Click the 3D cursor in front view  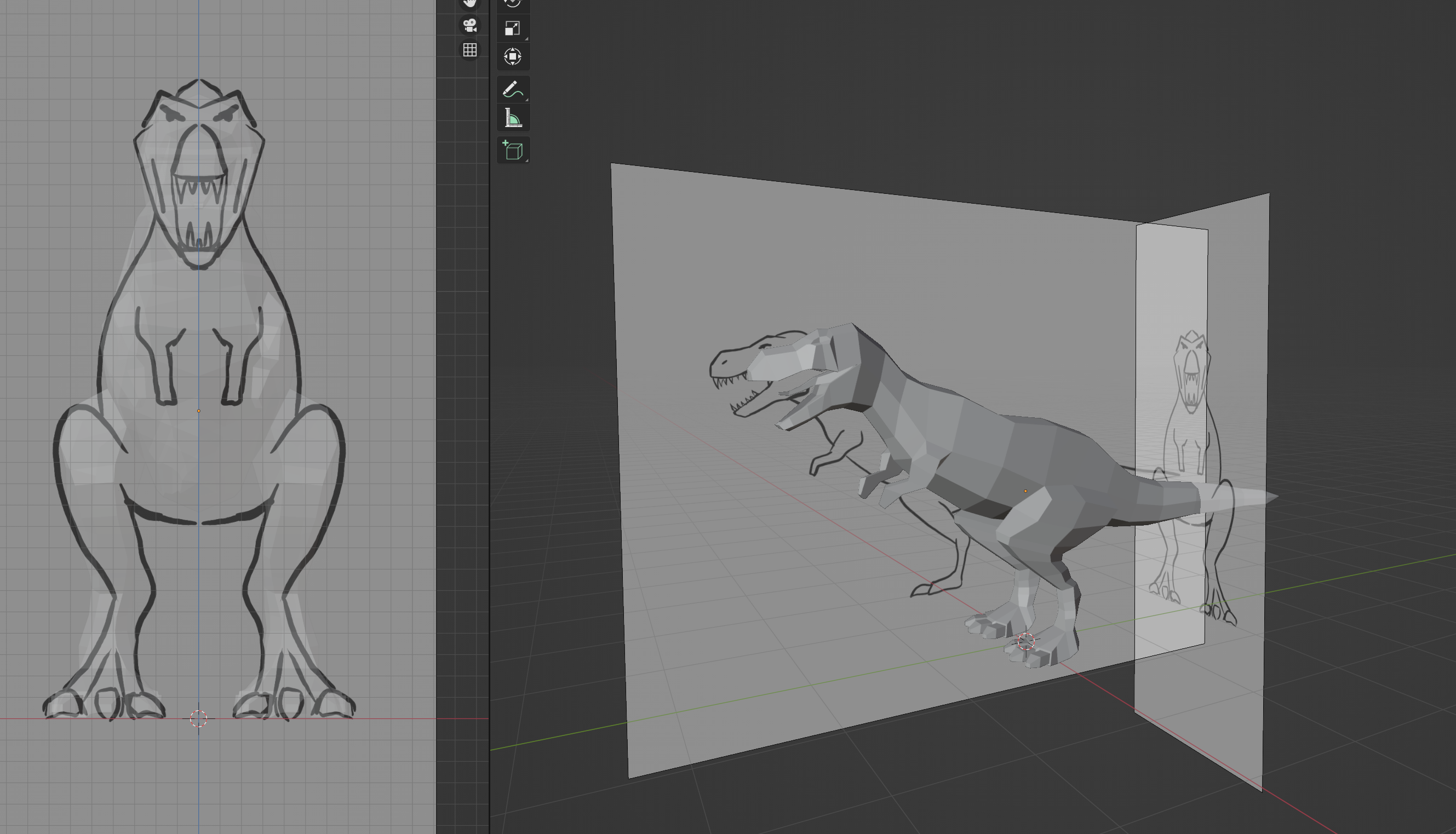click(198, 718)
